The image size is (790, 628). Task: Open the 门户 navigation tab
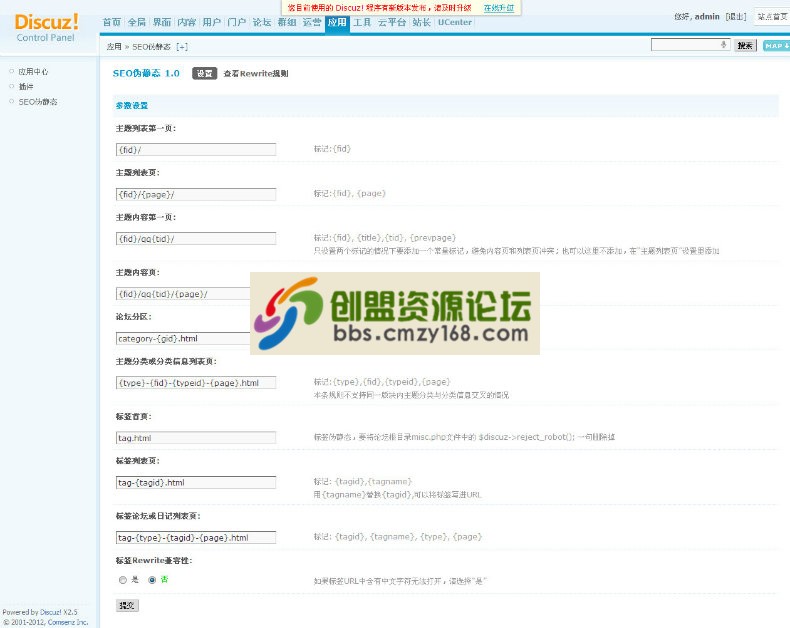(x=236, y=22)
